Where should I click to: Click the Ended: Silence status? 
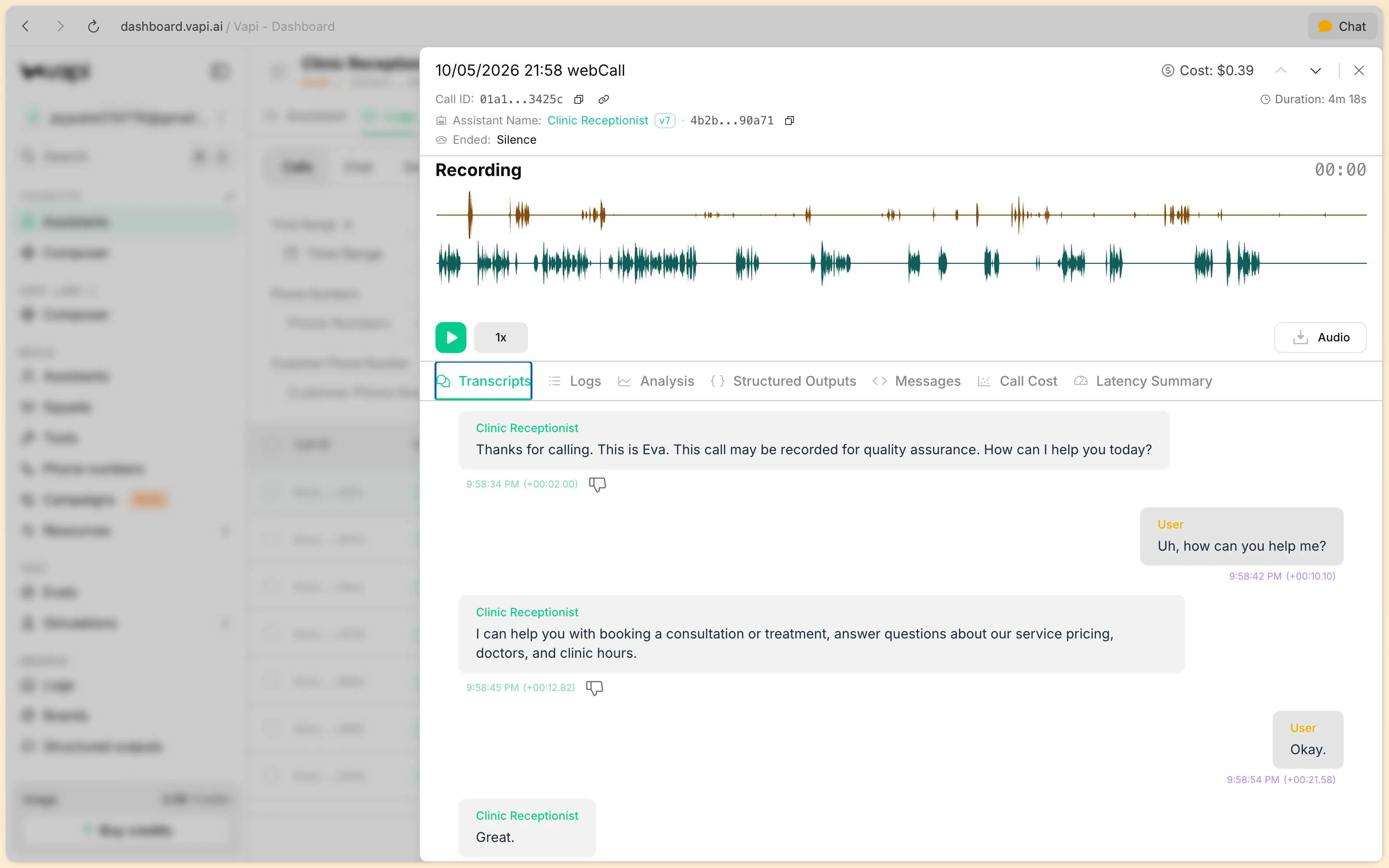486,140
